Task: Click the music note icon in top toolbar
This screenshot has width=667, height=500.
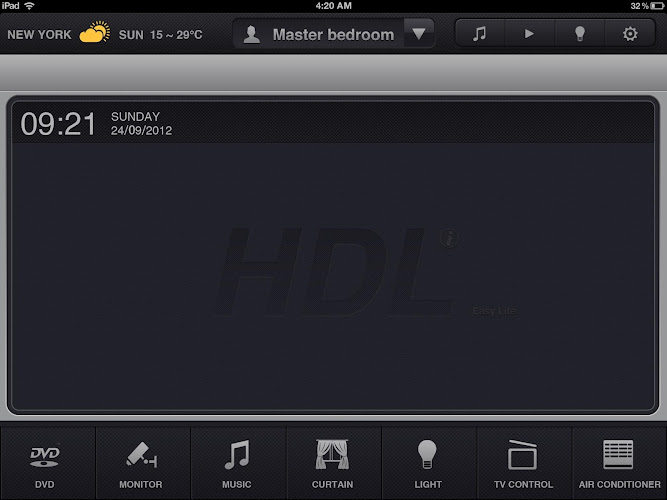Action: [x=480, y=33]
